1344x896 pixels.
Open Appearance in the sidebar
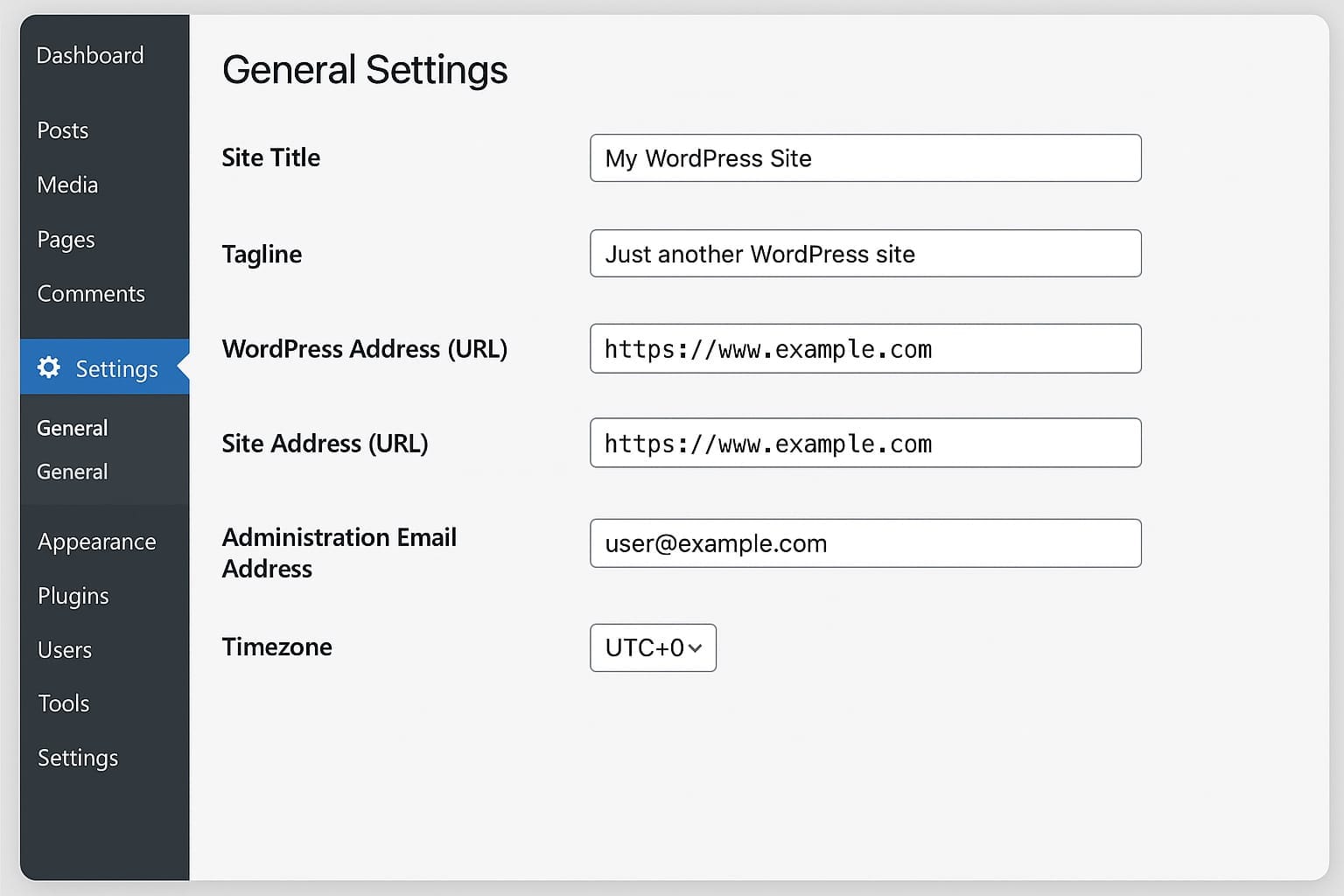(96, 542)
